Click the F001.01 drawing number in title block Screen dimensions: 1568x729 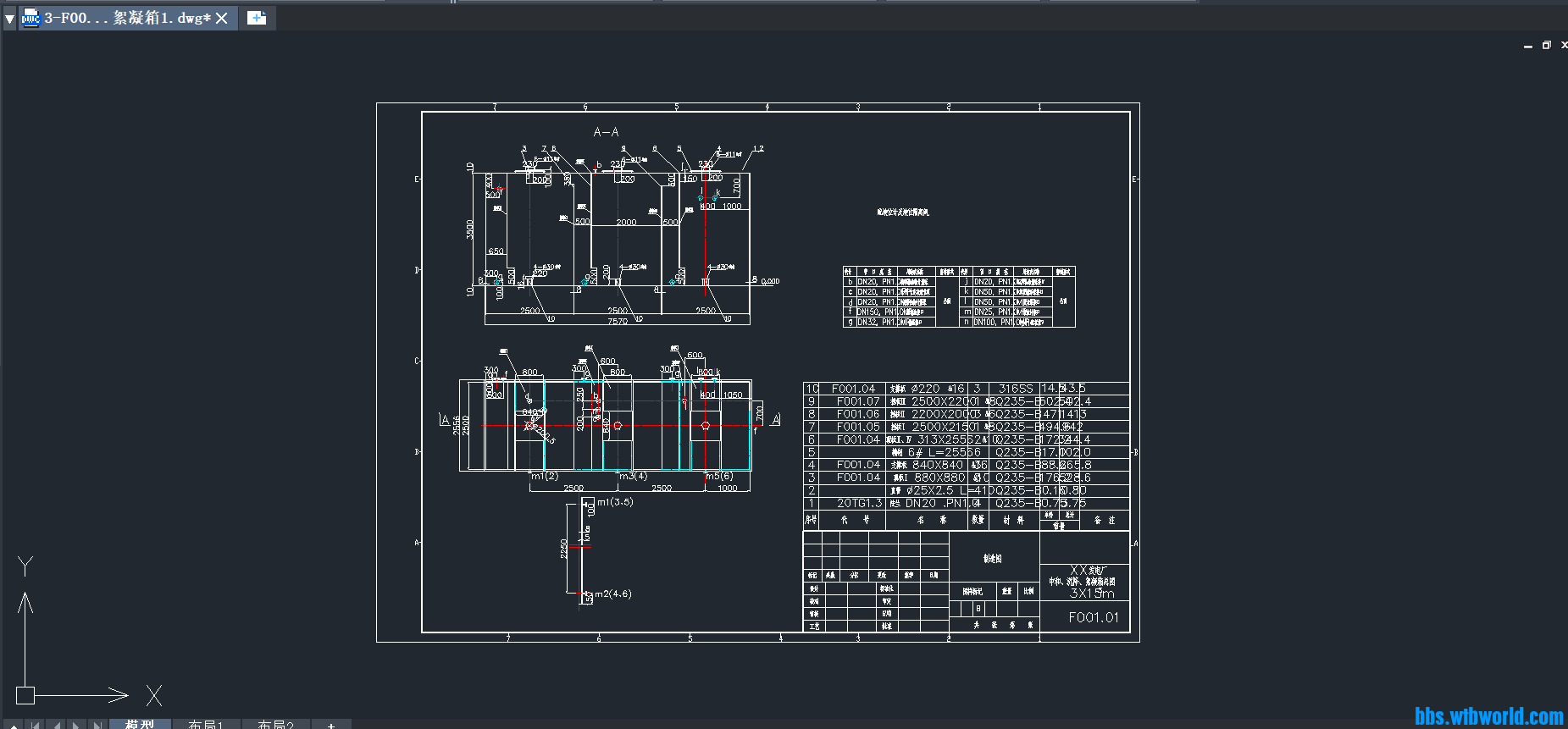[x=1093, y=617]
